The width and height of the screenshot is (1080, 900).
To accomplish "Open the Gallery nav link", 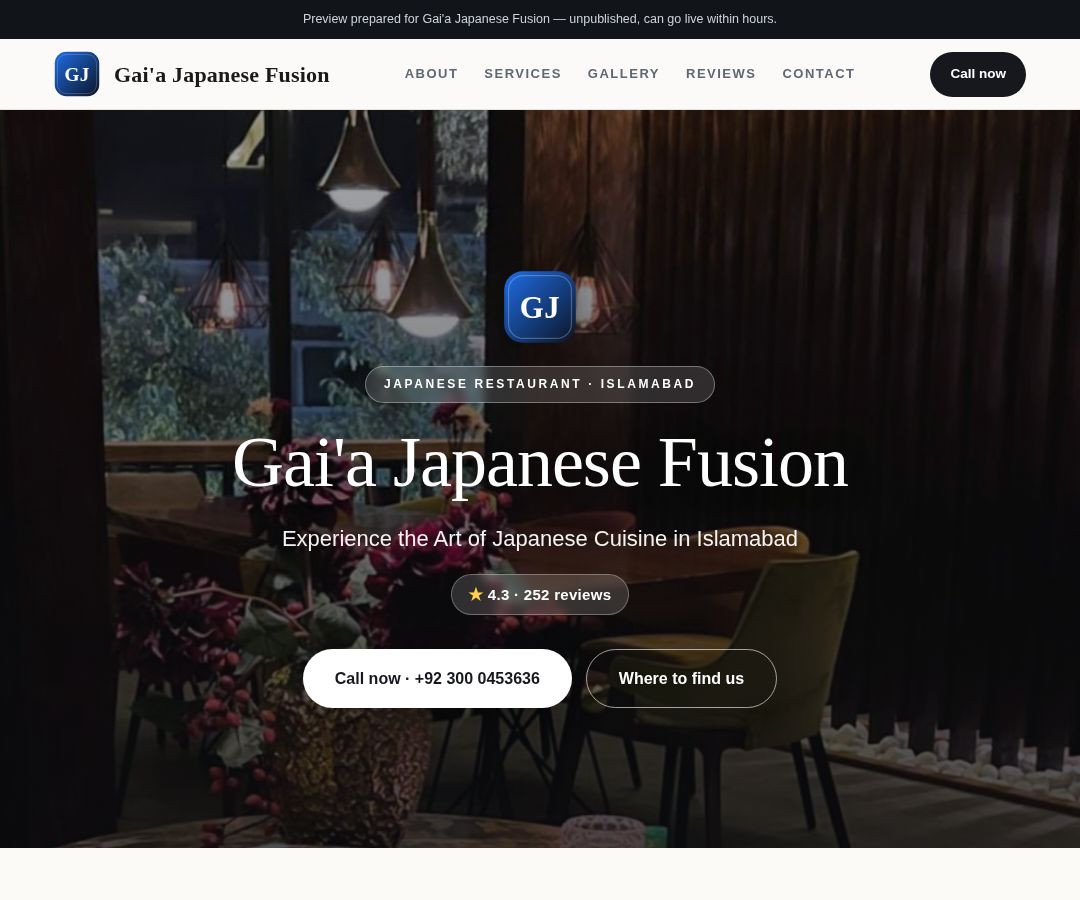I will coord(623,74).
